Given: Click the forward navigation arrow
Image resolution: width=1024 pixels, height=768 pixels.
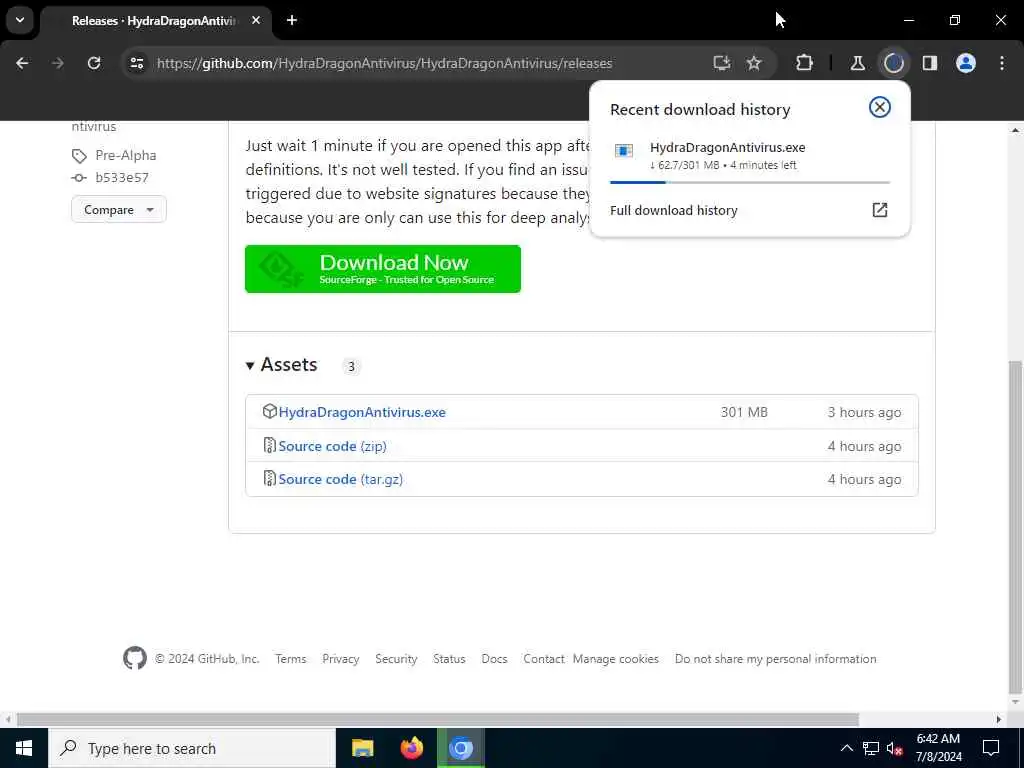Looking at the screenshot, I should pyautogui.click(x=57, y=63).
